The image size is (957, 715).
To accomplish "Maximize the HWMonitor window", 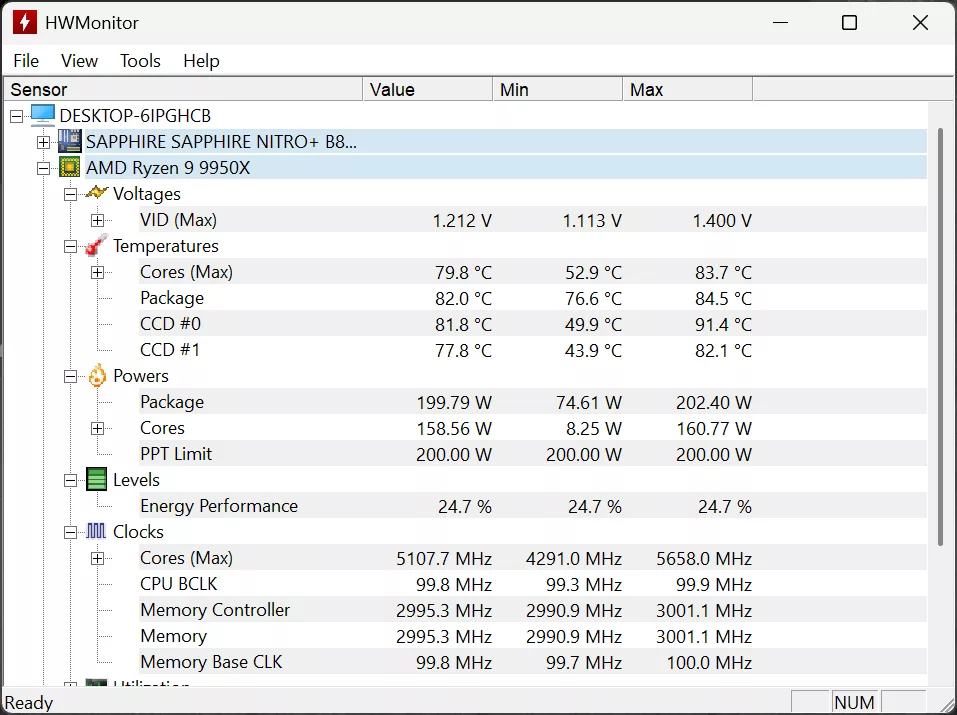I will (850, 23).
